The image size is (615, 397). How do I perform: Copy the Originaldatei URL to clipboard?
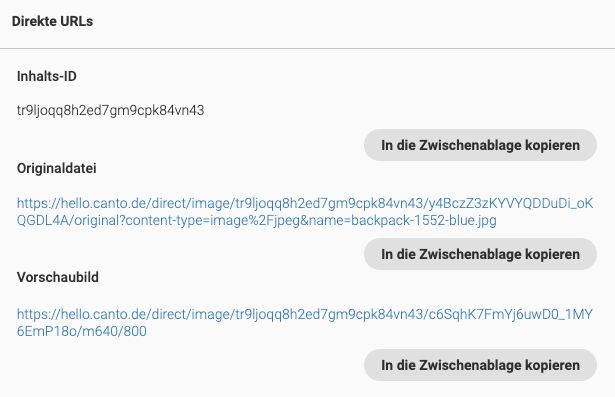tap(480, 254)
